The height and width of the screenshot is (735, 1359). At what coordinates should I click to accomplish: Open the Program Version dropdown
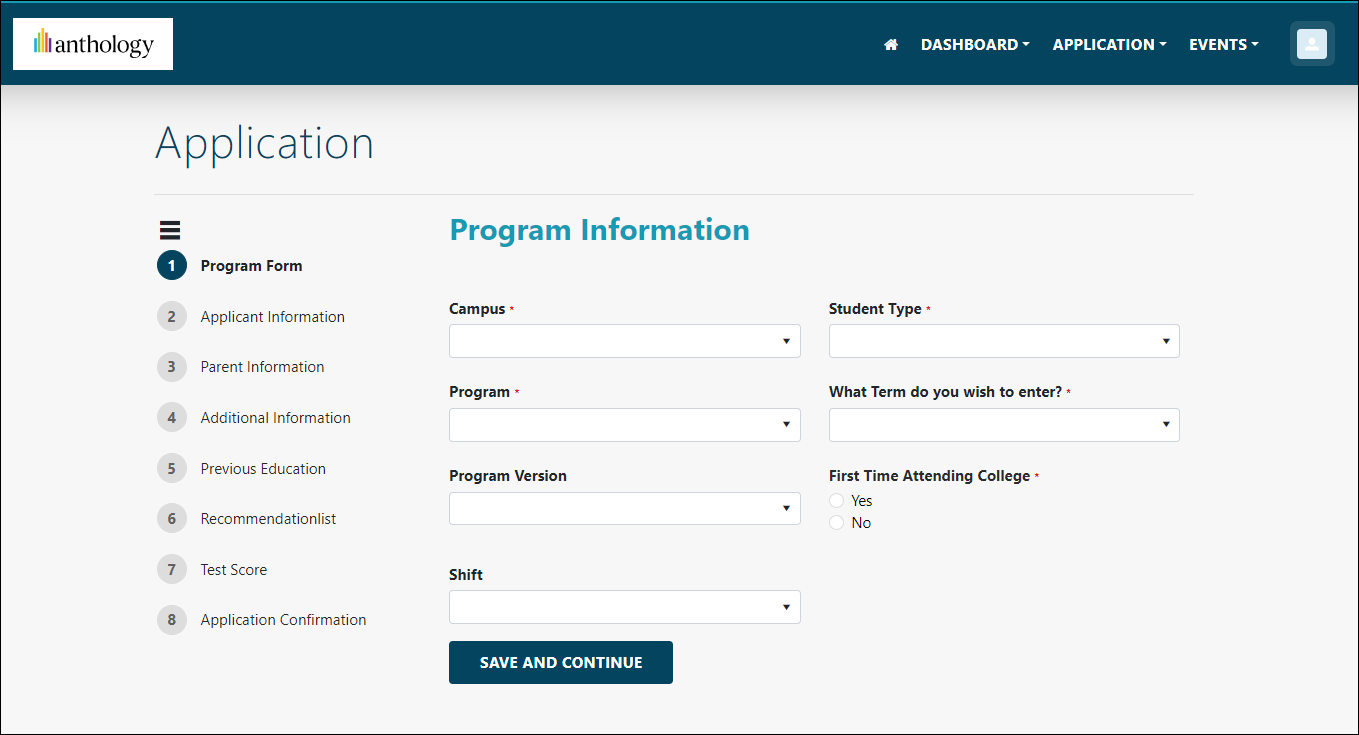(624, 508)
